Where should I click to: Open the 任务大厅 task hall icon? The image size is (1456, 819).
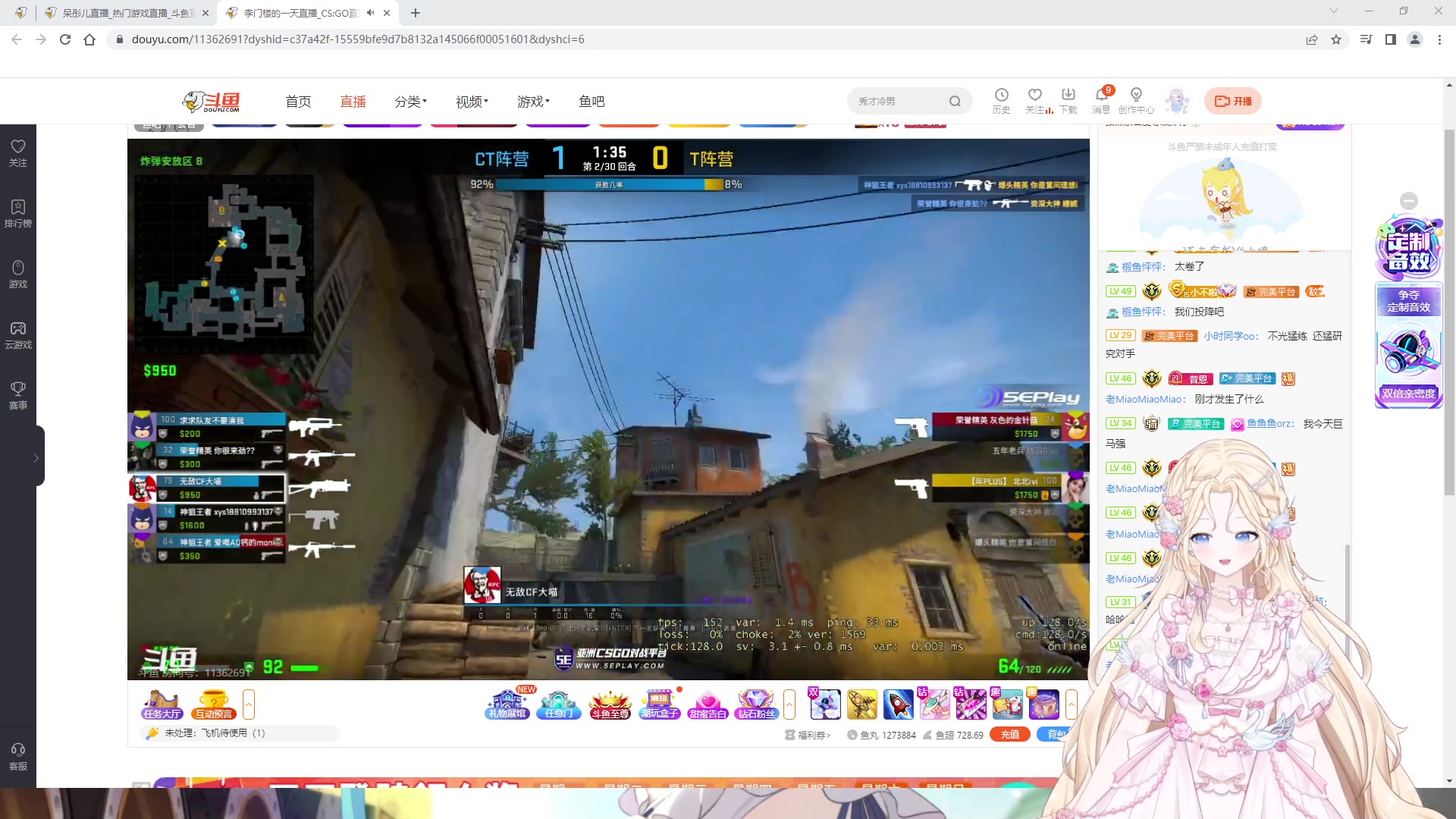coord(162,704)
